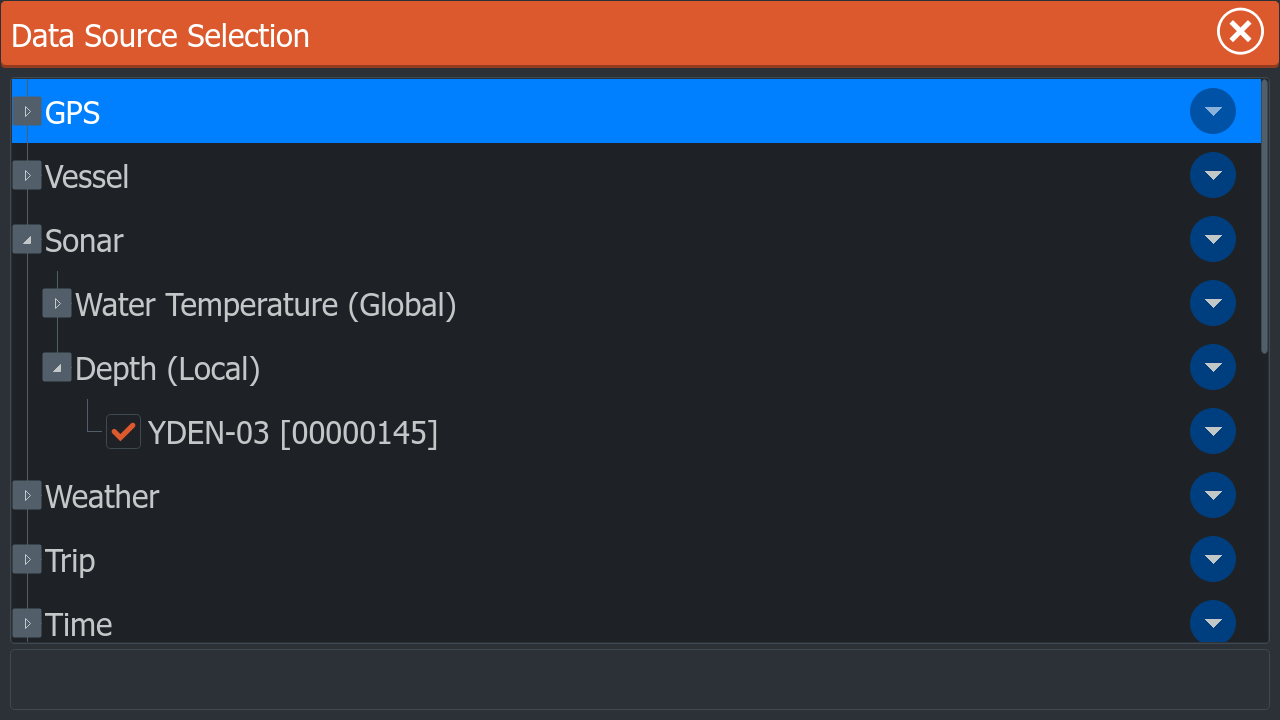Image resolution: width=1280 pixels, height=720 pixels.
Task: Open the Depth (Local) row arrow button
Action: click(x=1212, y=367)
